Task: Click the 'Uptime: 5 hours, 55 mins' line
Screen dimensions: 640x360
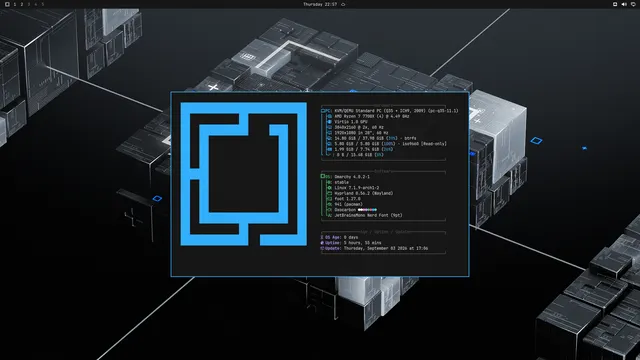Action: (x=351, y=243)
